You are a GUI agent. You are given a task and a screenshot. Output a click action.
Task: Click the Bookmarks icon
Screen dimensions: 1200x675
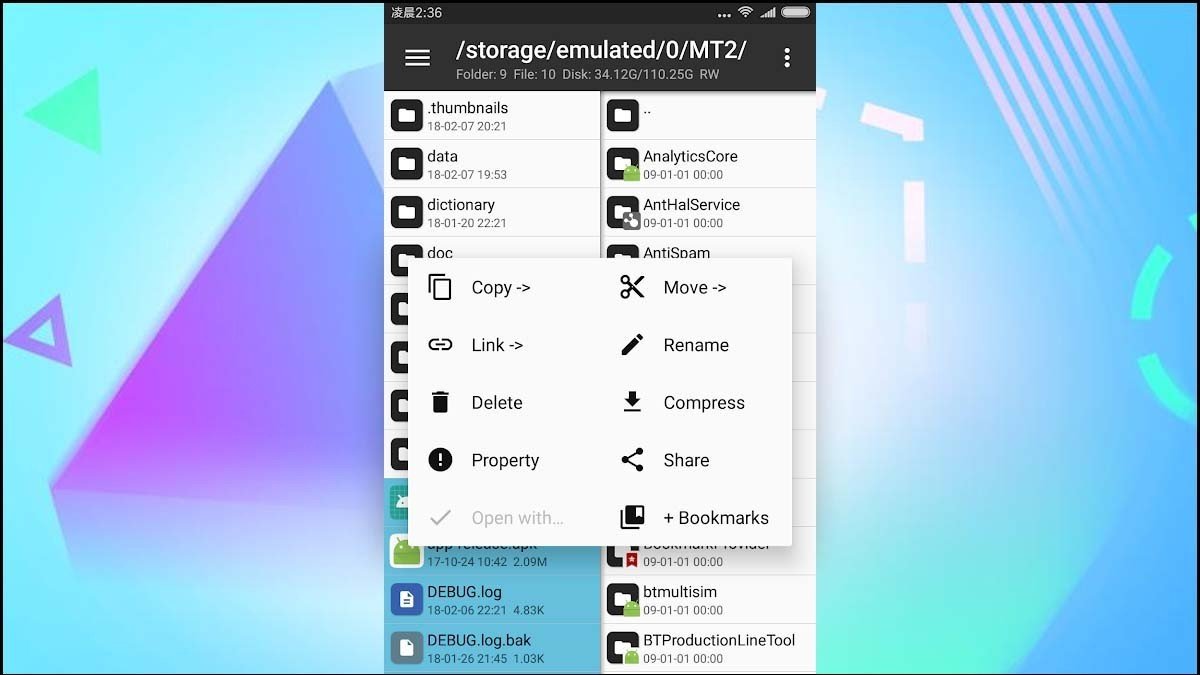(x=632, y=518)
